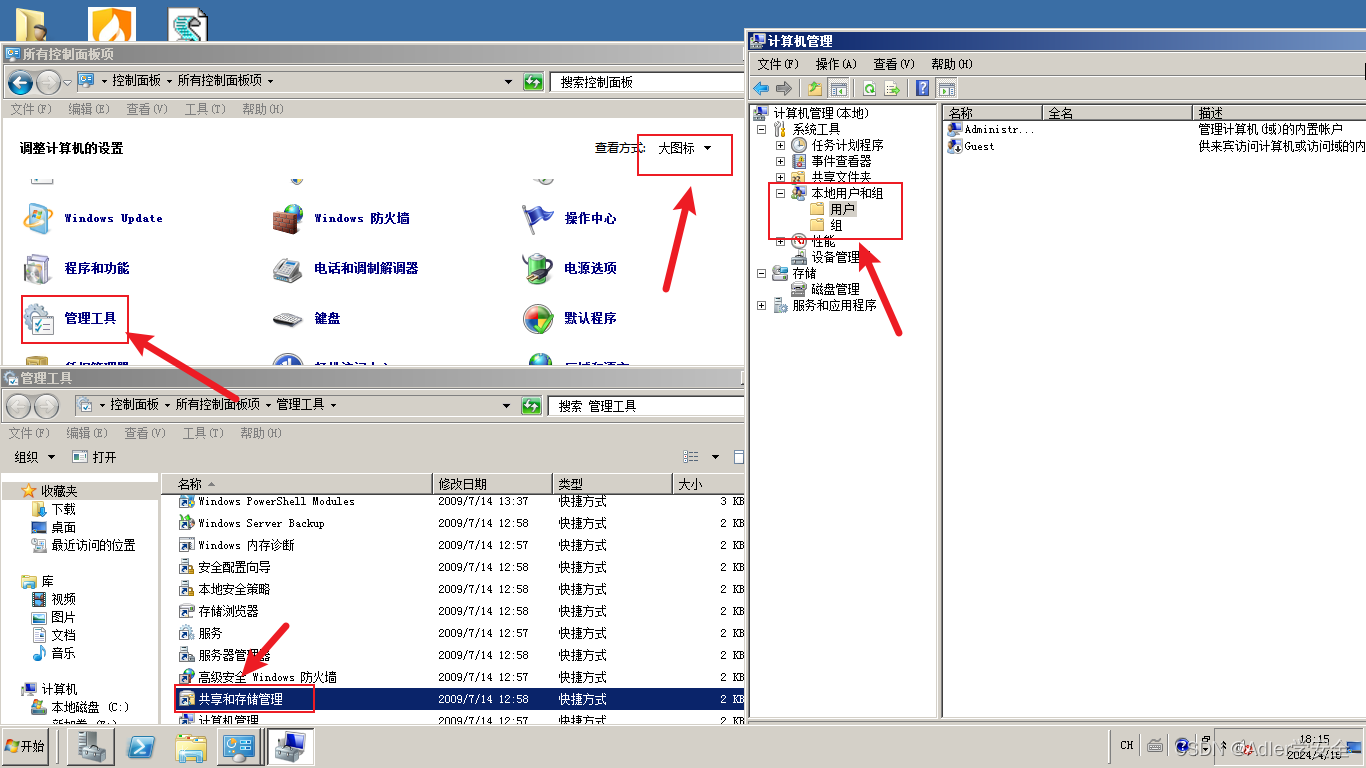Select the 组 folder in the tree
1366x768 pixels.
pyautogui.click(x=827, y=226)
